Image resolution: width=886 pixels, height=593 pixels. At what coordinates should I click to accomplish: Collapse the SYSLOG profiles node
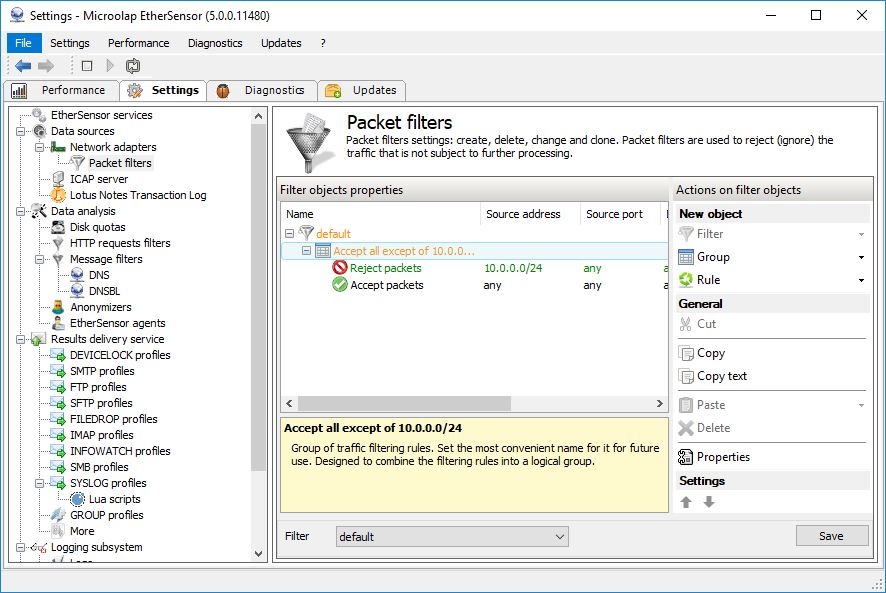tap(40, 483)
